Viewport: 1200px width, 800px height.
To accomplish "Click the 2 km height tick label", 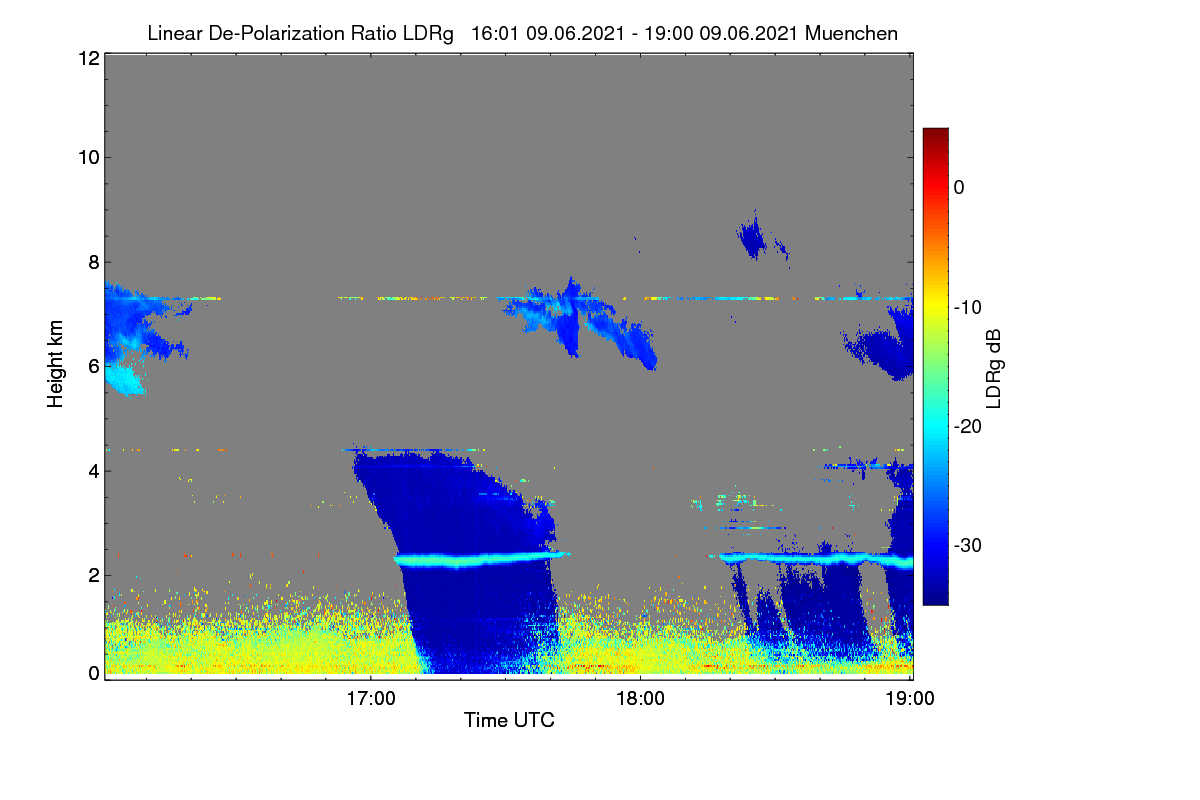I will pyautogui.click(x=93, y=575).
